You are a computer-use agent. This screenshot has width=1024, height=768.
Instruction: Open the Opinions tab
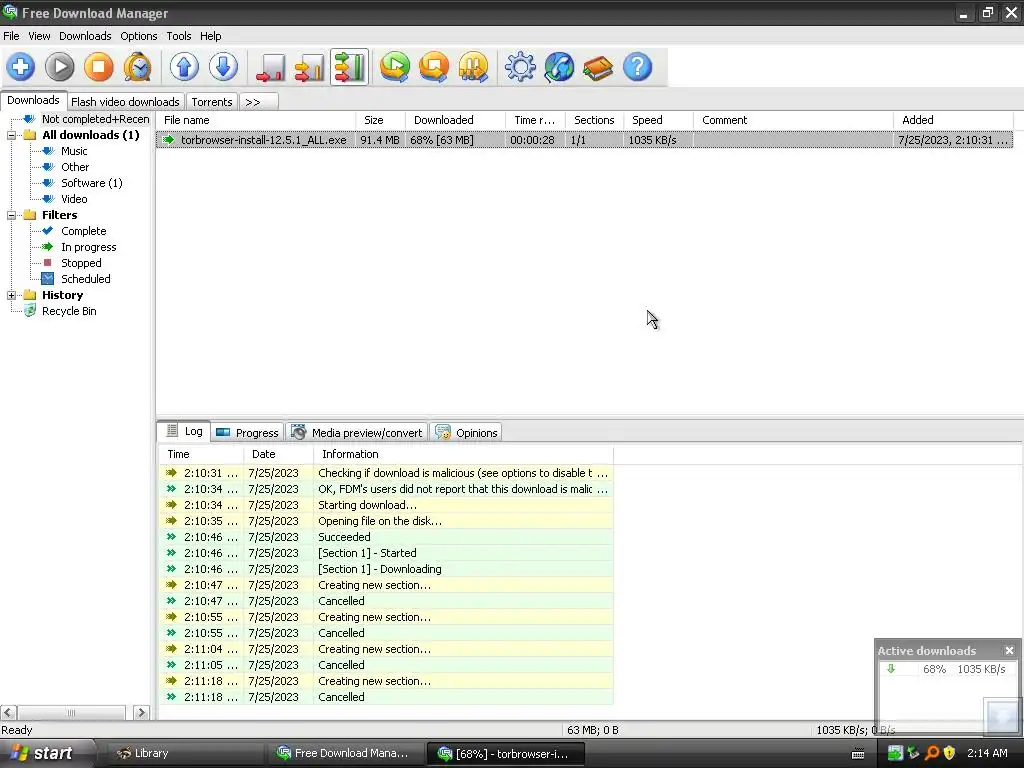[466, 432]
